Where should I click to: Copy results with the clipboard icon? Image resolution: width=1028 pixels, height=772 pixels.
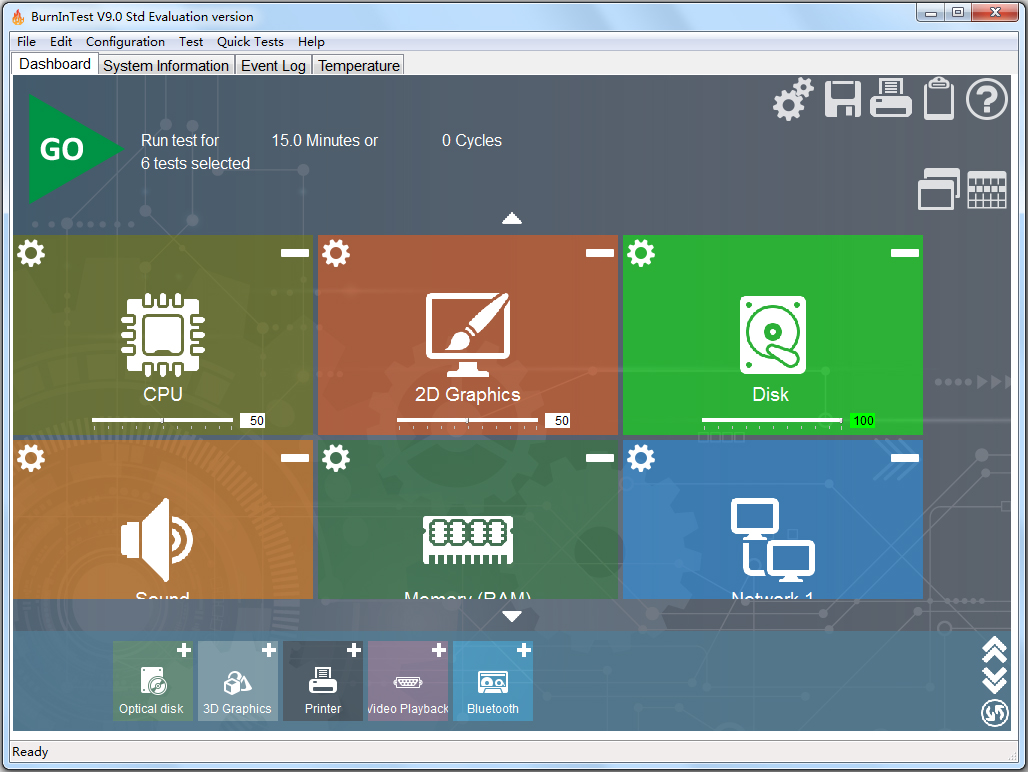click(939, 98)
